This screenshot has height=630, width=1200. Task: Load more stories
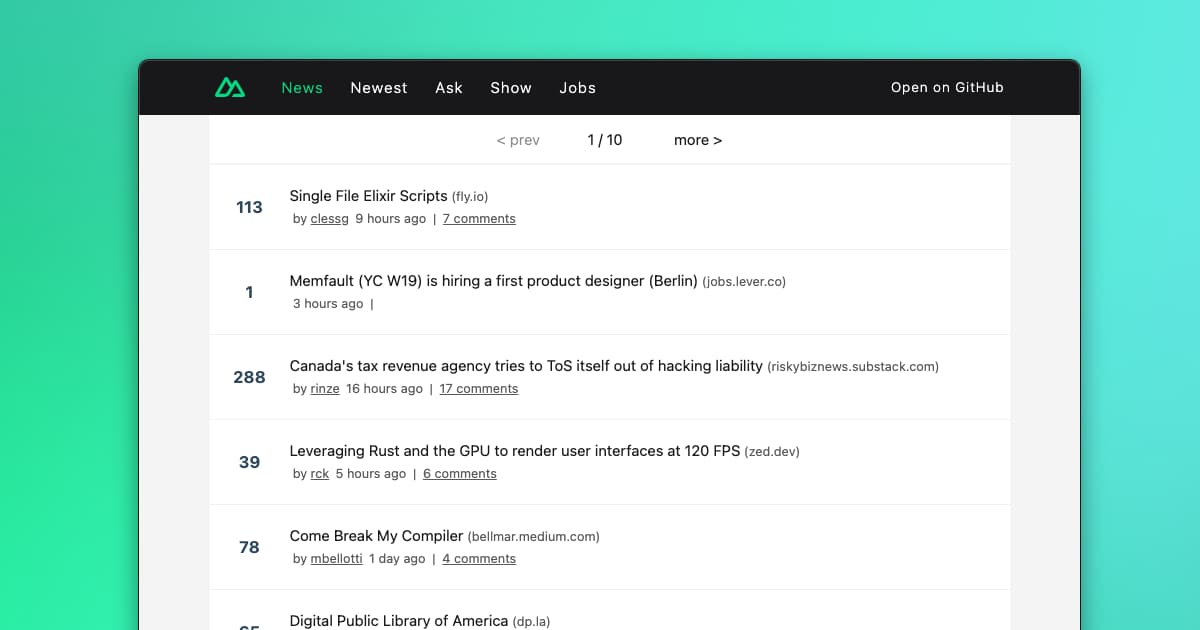tap(698, 140)
